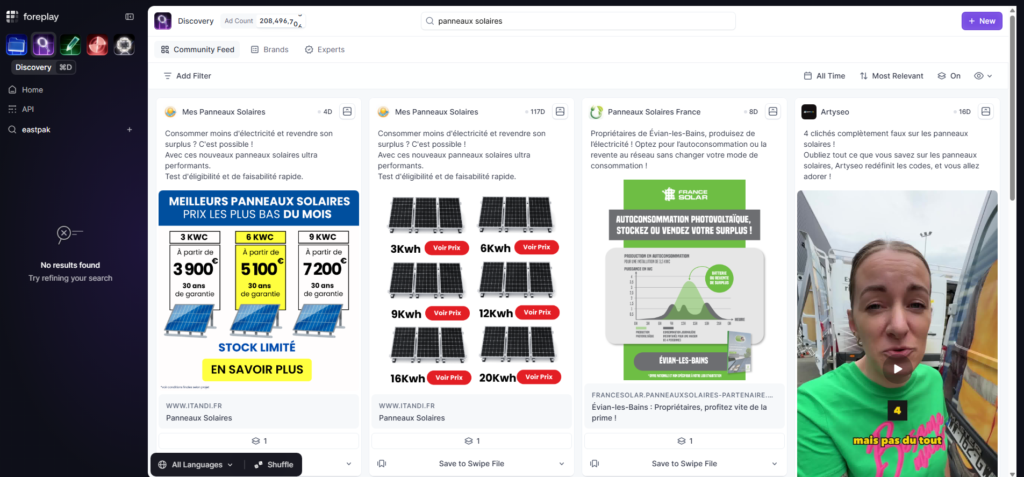Click the board icon on the 117D card footer
This screenshot has width=1024, height=477.
click(x=381, y=464)
